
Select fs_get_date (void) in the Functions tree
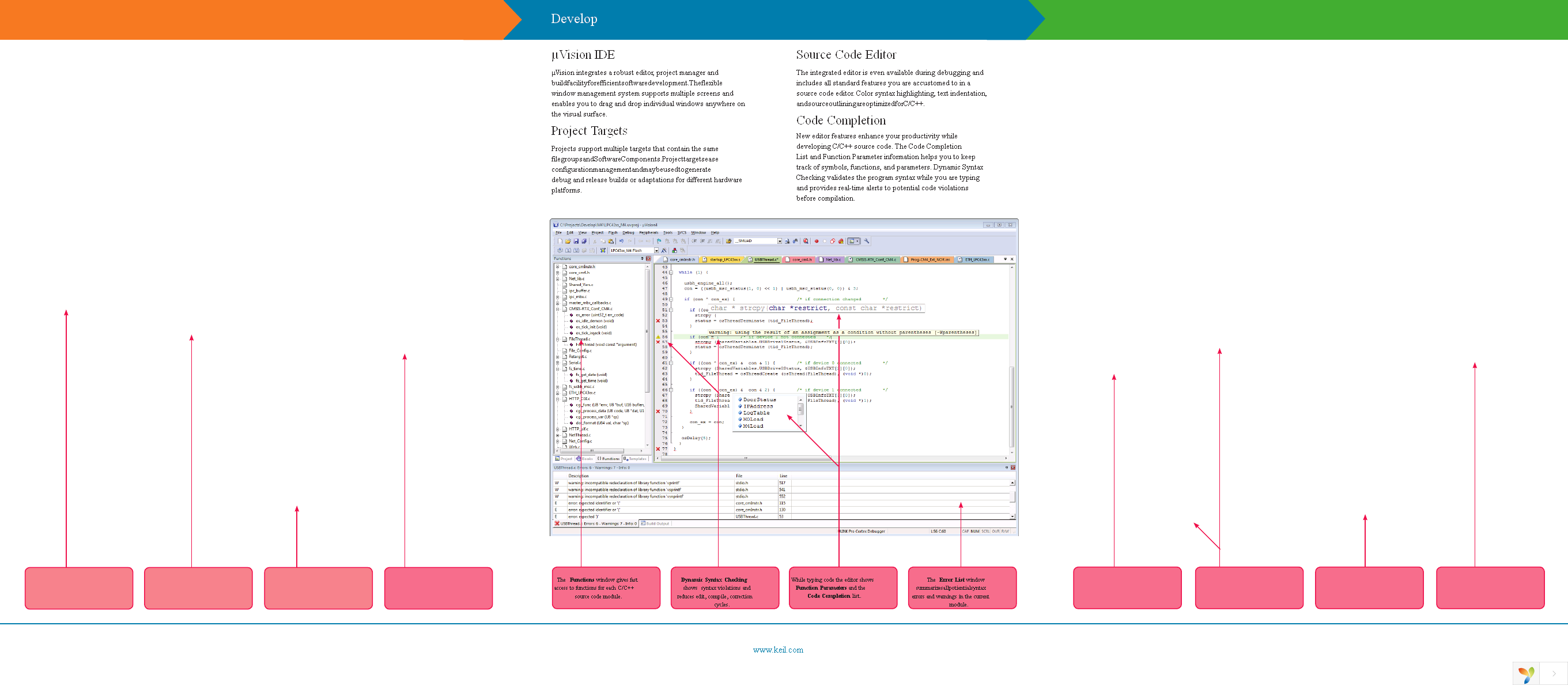(588, 375)
